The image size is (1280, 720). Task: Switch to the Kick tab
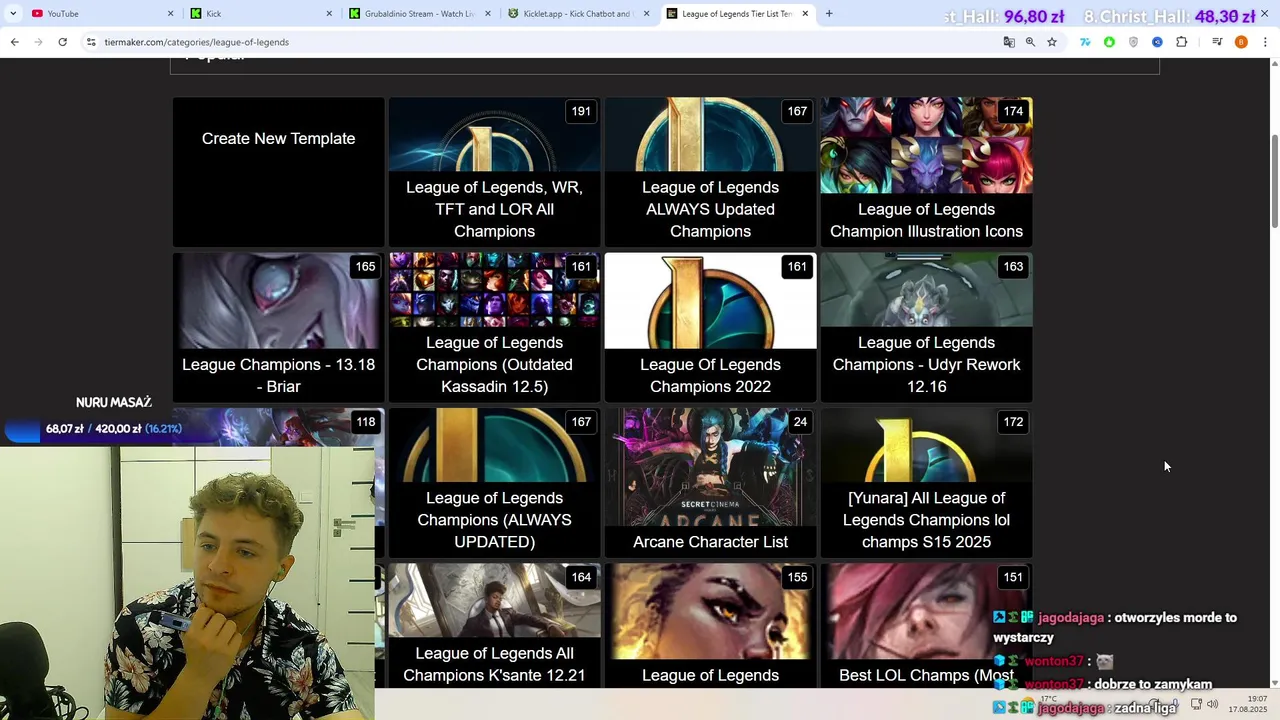coord(260,13)
